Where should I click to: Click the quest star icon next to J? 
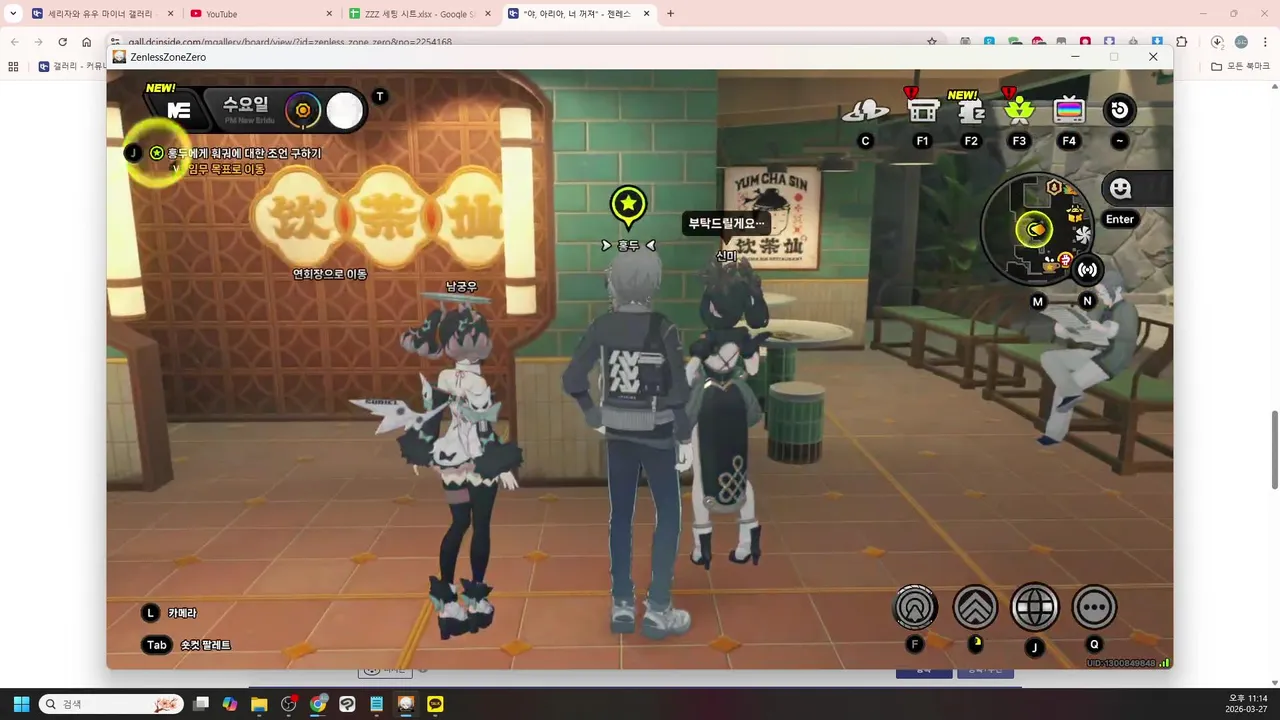(157, 153)
